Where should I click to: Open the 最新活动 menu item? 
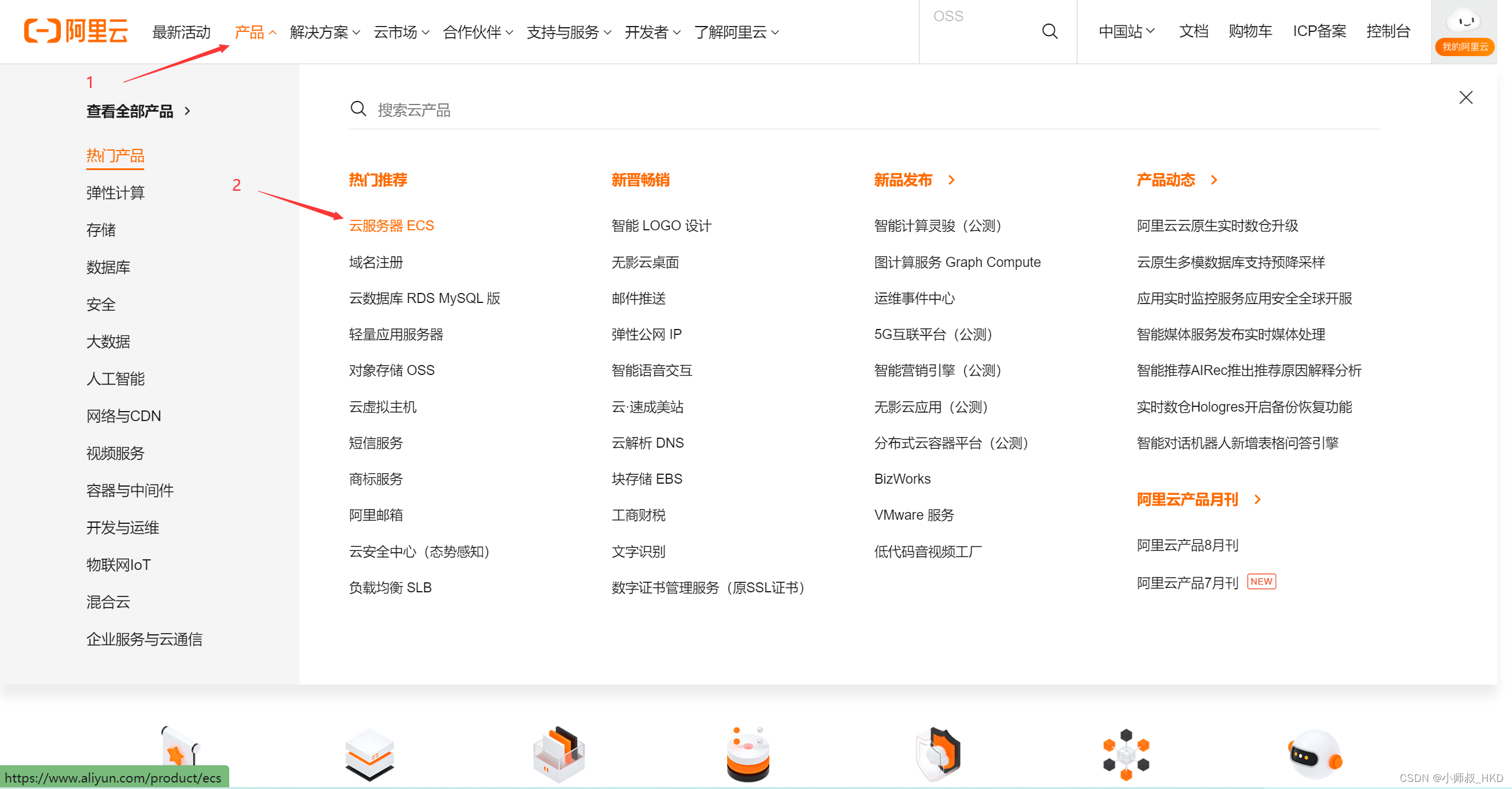coord(181,32)
